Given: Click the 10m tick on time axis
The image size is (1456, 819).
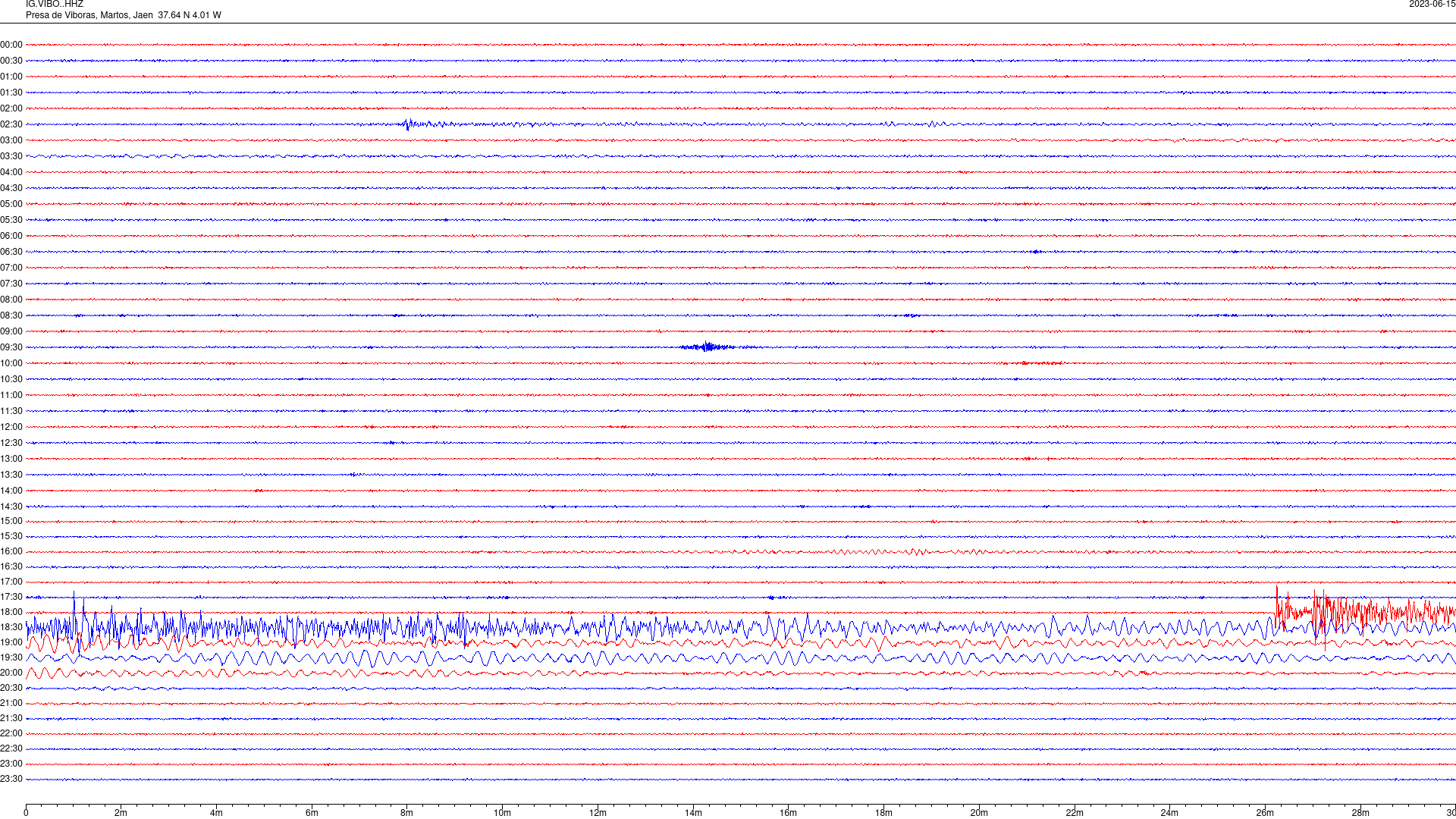Looking at the screenshot, I should pos(502,813).
